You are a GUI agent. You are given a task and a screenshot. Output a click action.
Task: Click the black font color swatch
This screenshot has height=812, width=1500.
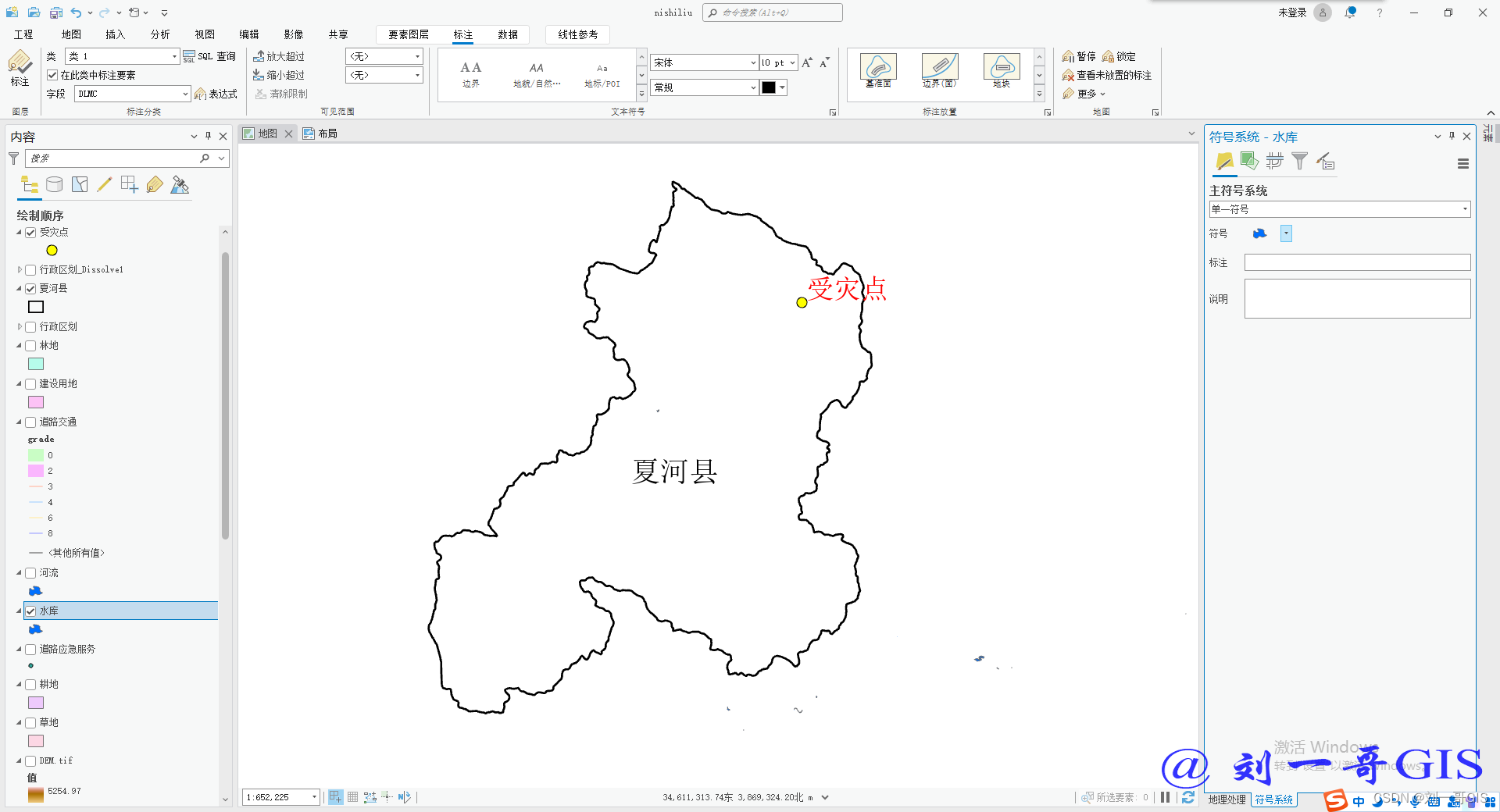click(769, 87)
